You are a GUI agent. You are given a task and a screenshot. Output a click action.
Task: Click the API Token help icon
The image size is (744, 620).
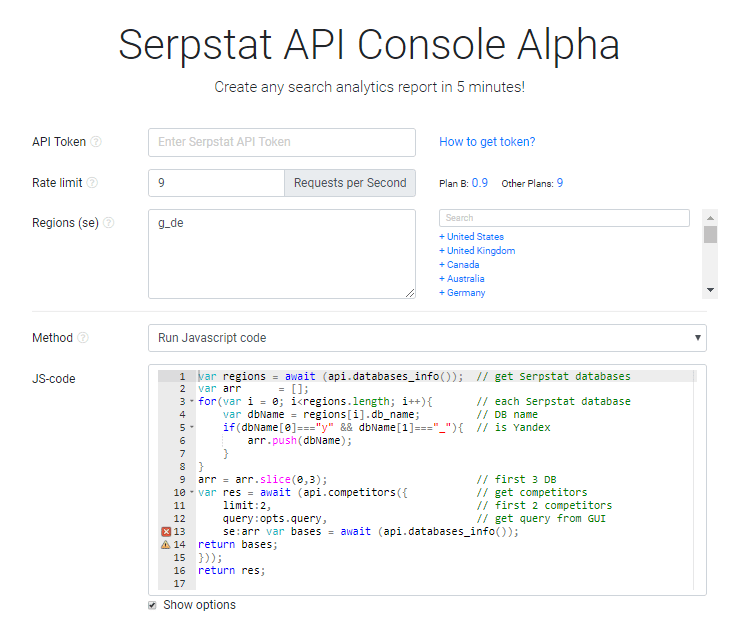[96, 142]
